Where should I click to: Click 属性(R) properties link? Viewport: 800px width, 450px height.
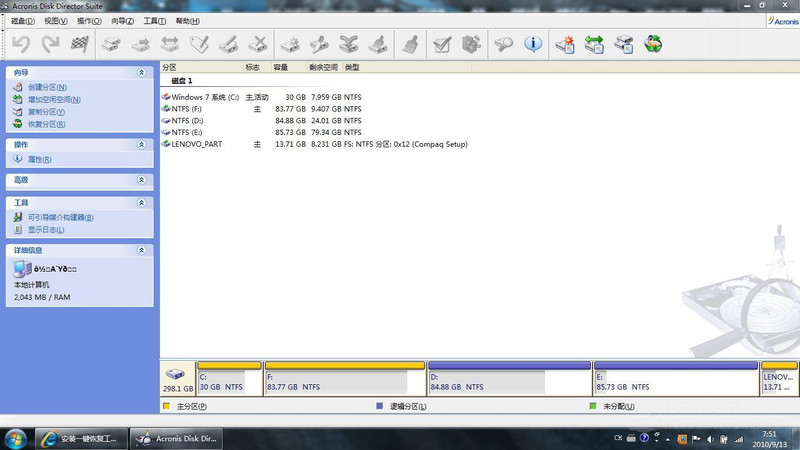click(x=39, y=159)
